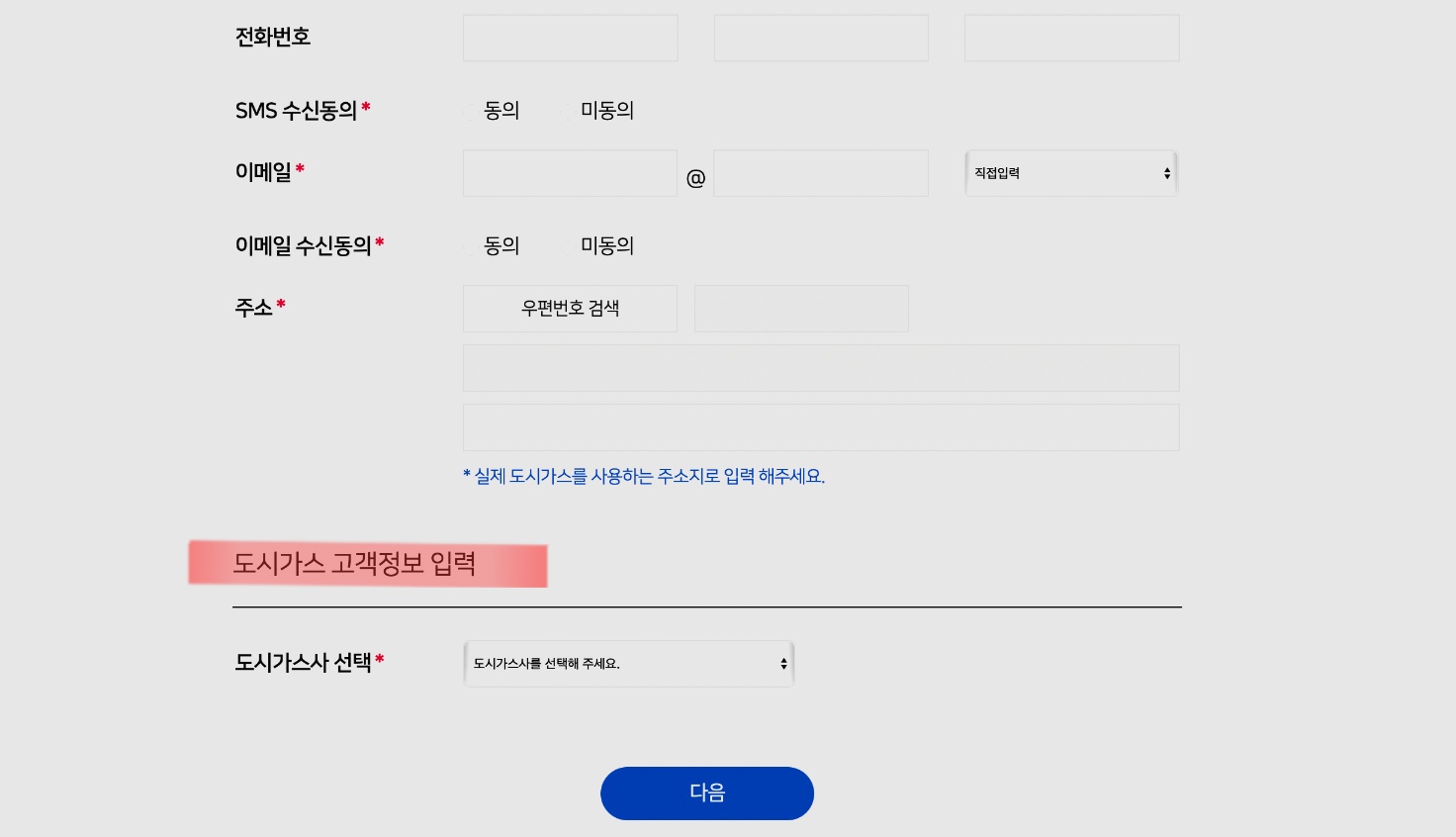Screen dimensions: 1456x837
Task: Click the email domain dropdown arrows
Action: click(x=1166, y=173)
